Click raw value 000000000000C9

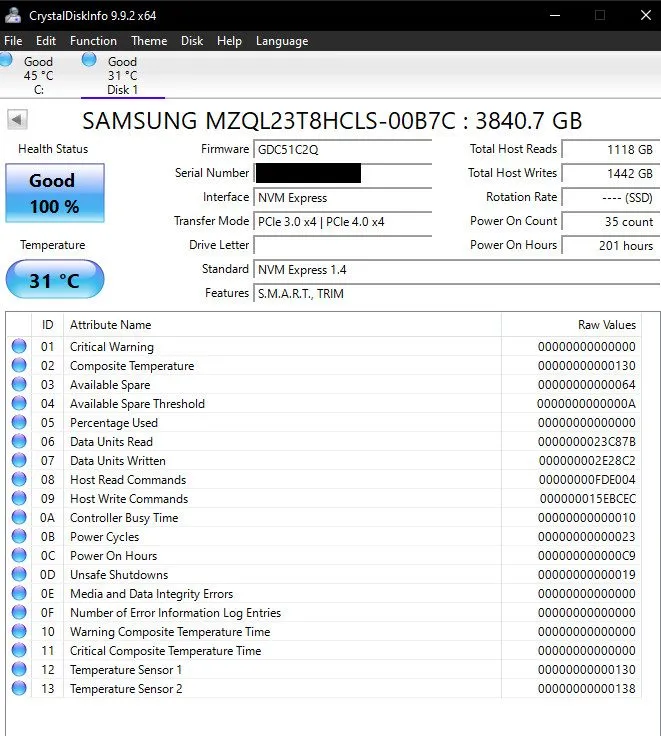click(587, 556)
